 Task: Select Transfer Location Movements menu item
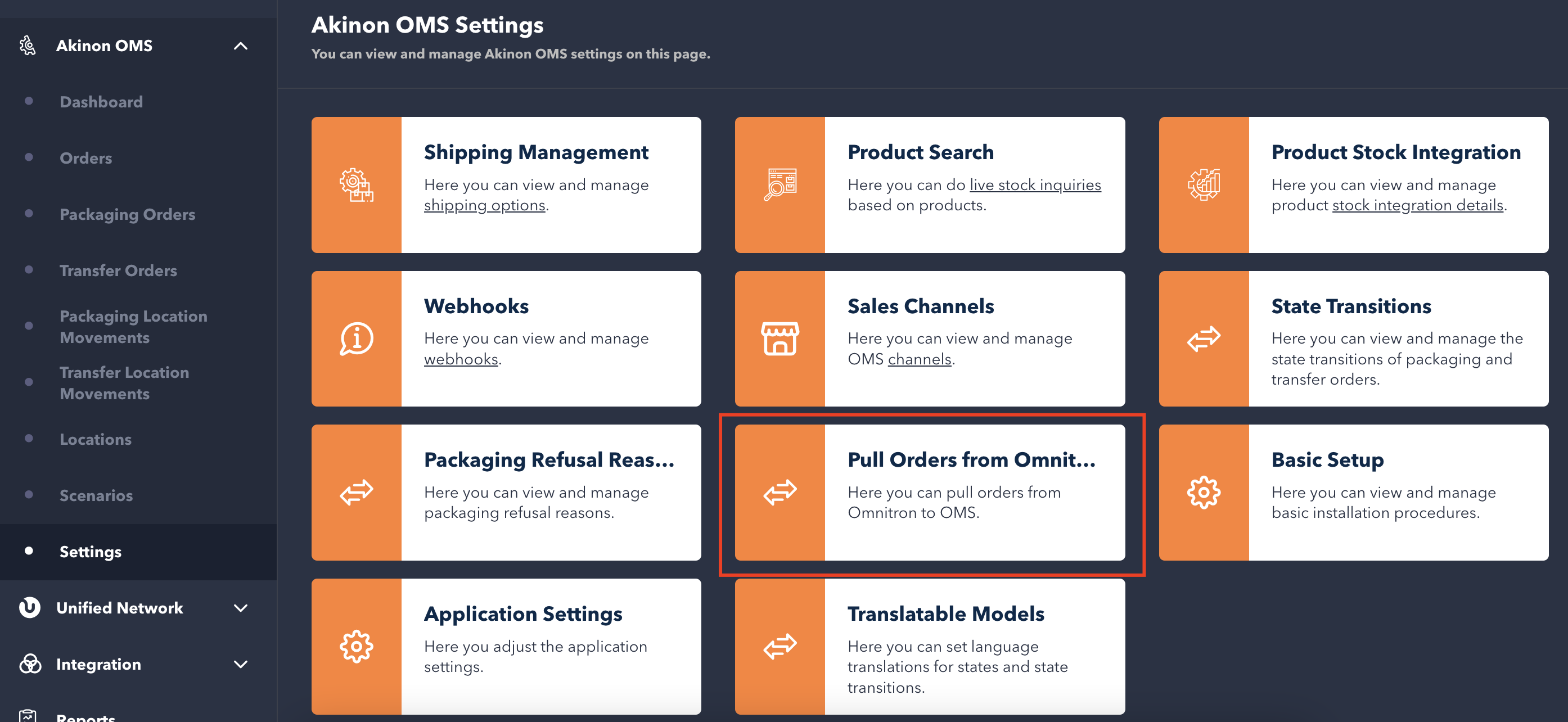pos(124,383)
